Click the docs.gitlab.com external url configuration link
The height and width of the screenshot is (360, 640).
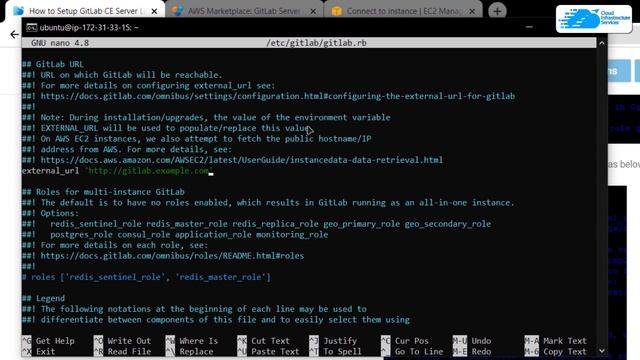point(278,96)
